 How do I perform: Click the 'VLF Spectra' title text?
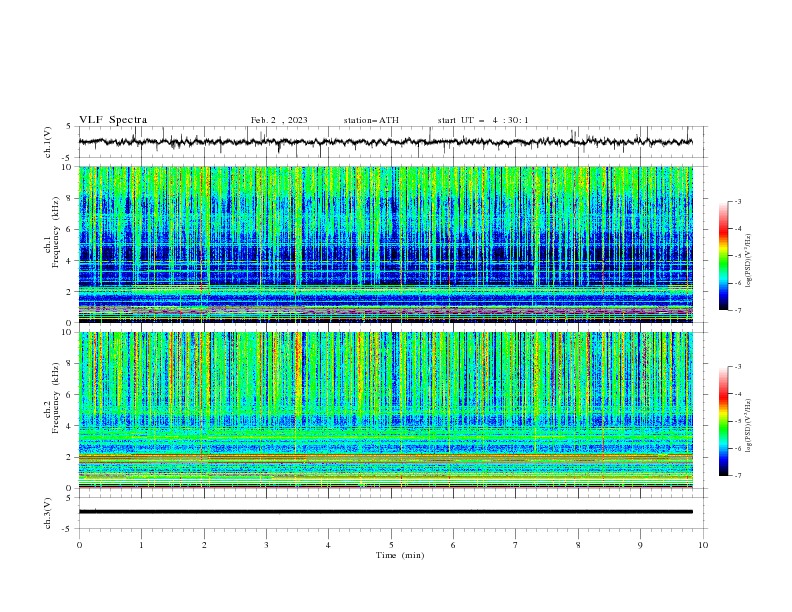pos(113,120)
